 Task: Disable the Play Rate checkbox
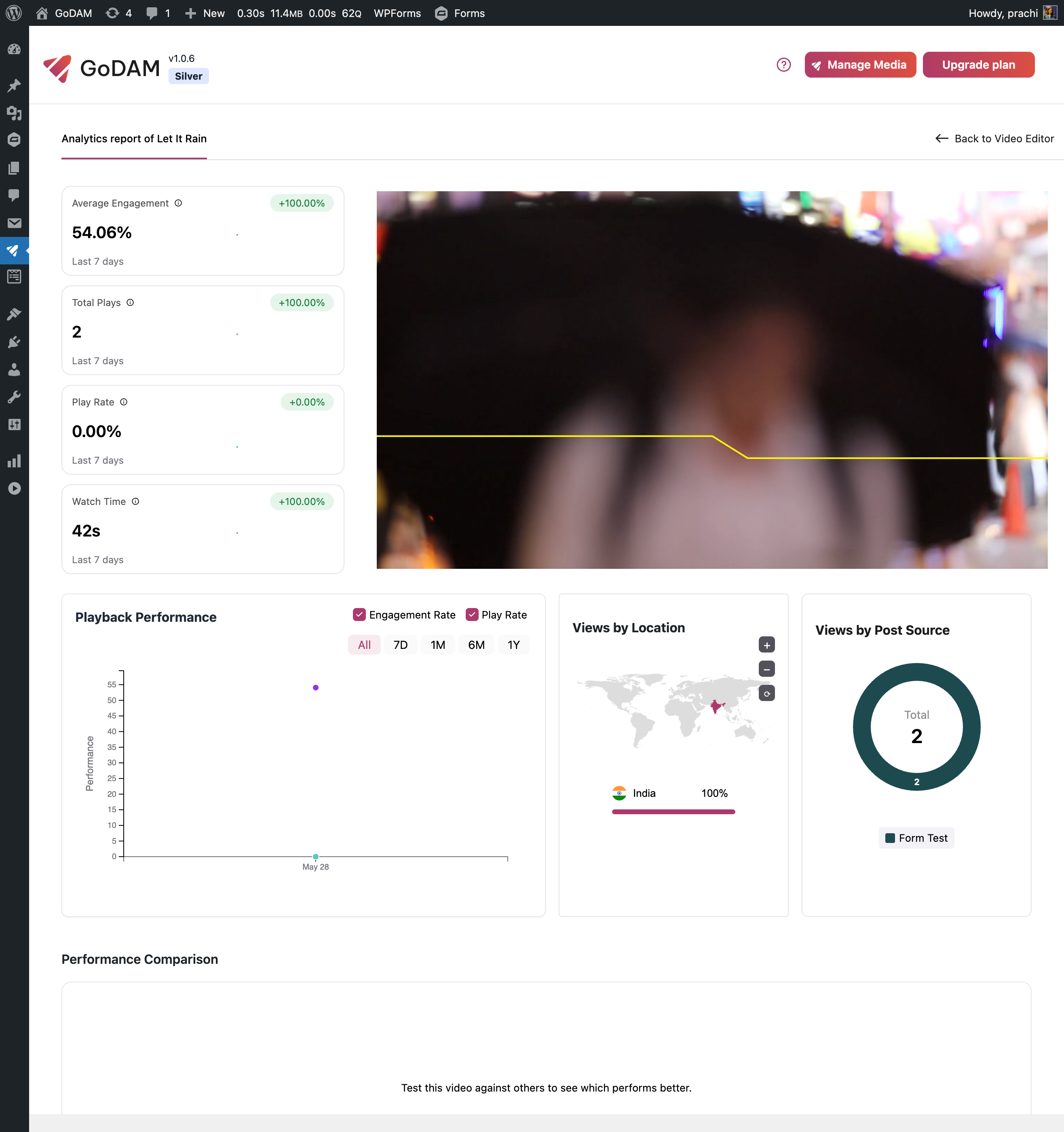point(471,615)
